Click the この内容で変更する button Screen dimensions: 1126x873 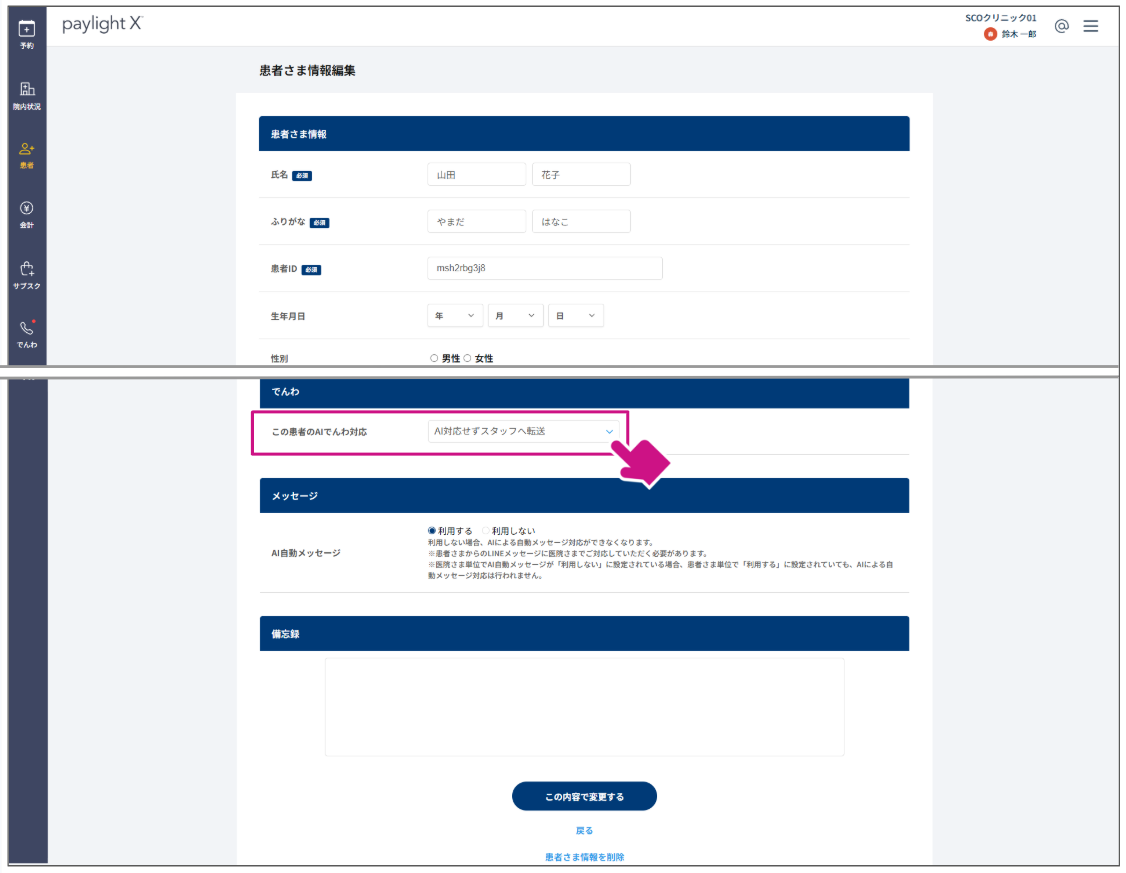pos(584,796)
